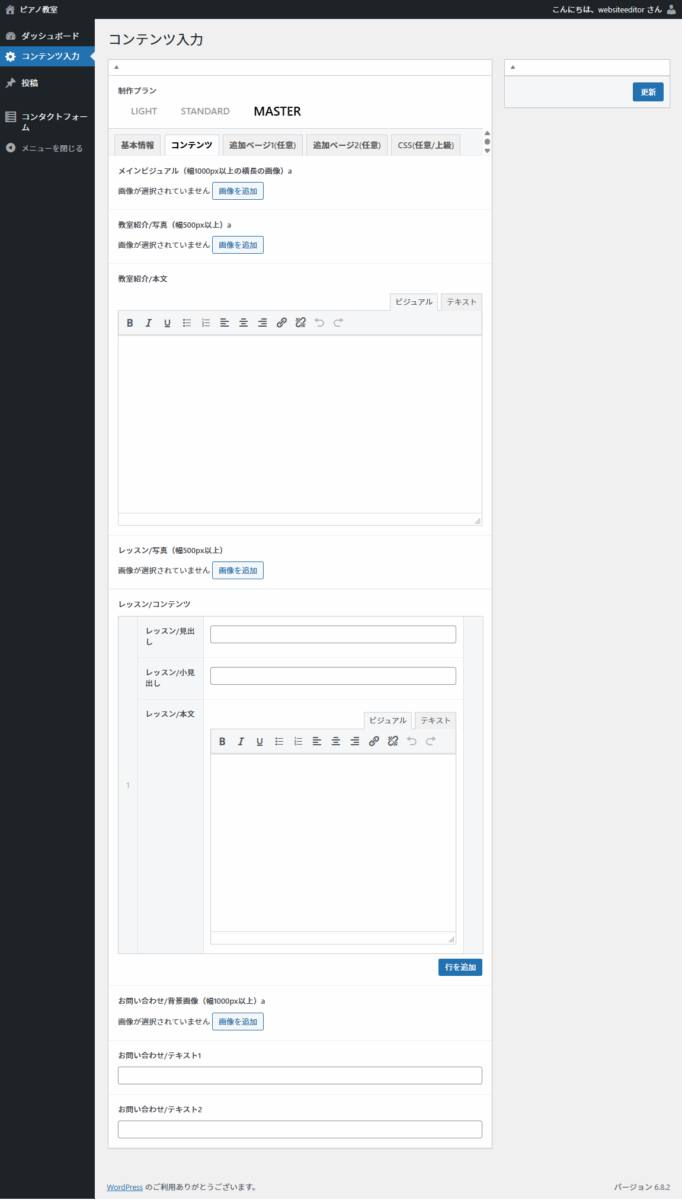The image size is (682, 1200).
Task: Open ダッシュボード from the sidebar
Action: click(x=50, y=36)
